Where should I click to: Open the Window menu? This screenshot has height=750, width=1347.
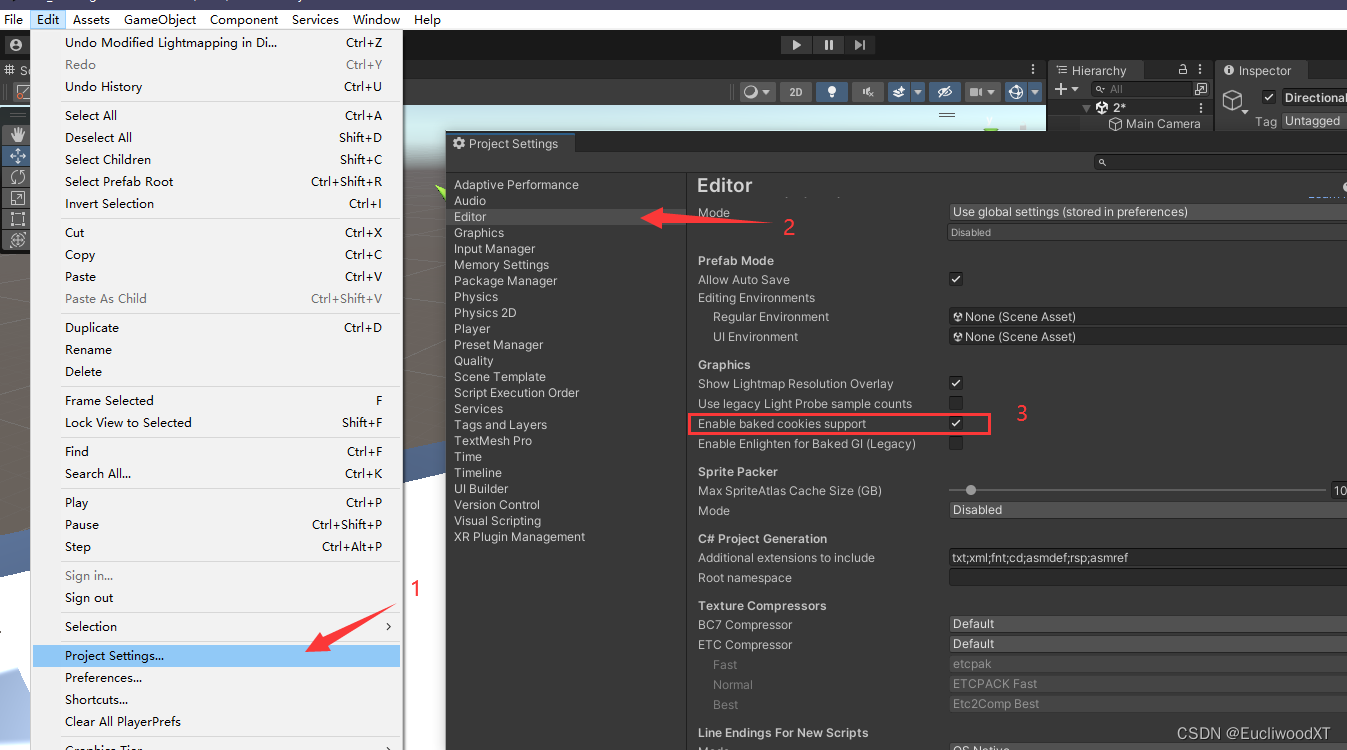(376, 19)
